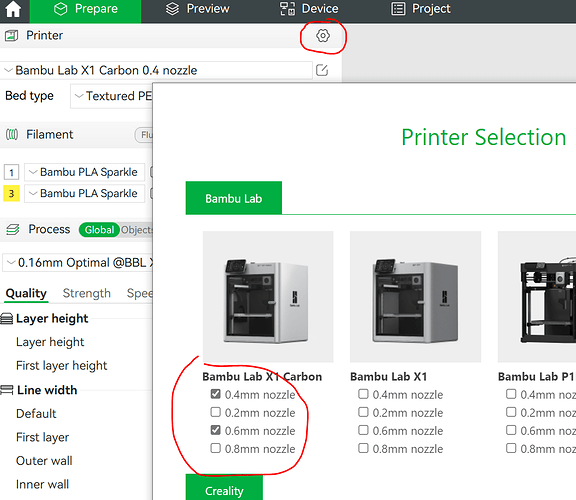576x500 pixels.
Task: Click the Layer height group icon
Action: (x=7, y=319)
